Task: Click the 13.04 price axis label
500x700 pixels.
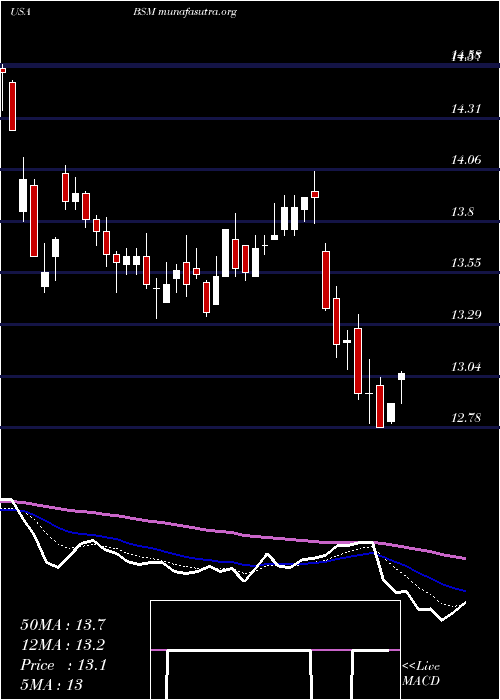Action: (466, 367)
